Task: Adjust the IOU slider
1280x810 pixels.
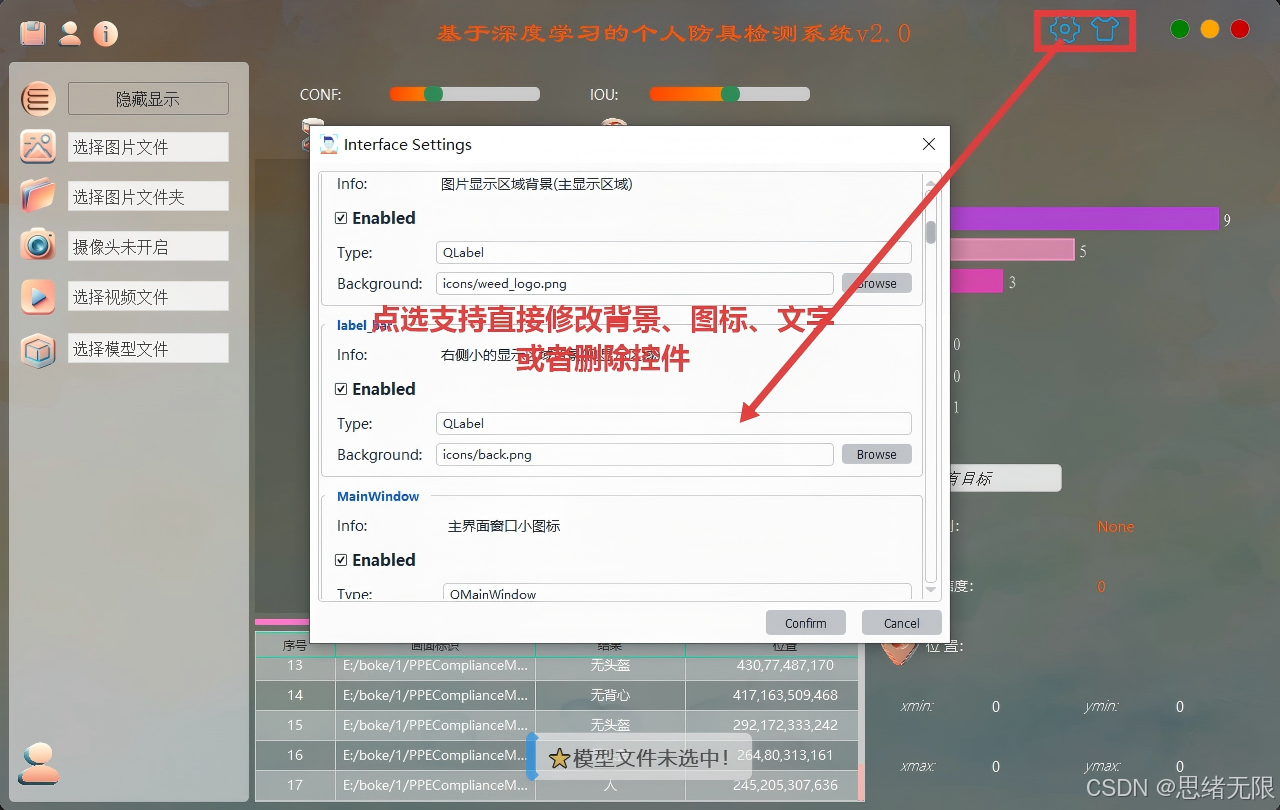Action: (x=730, y=94)
